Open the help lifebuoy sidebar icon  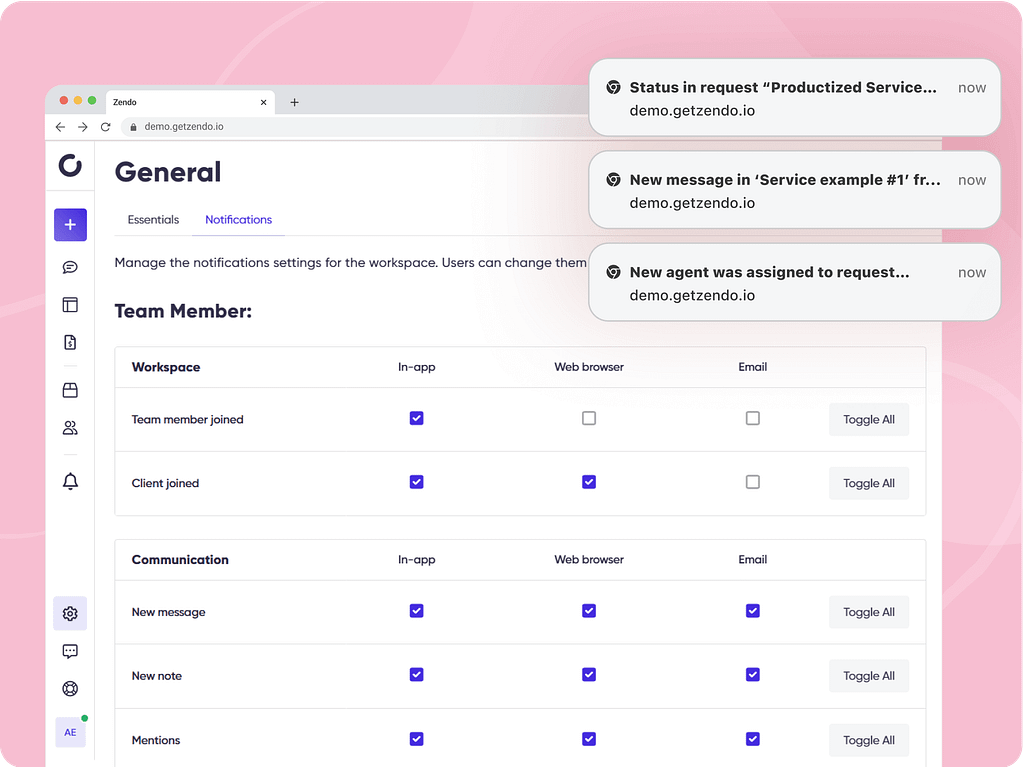[x=70, y=689]
